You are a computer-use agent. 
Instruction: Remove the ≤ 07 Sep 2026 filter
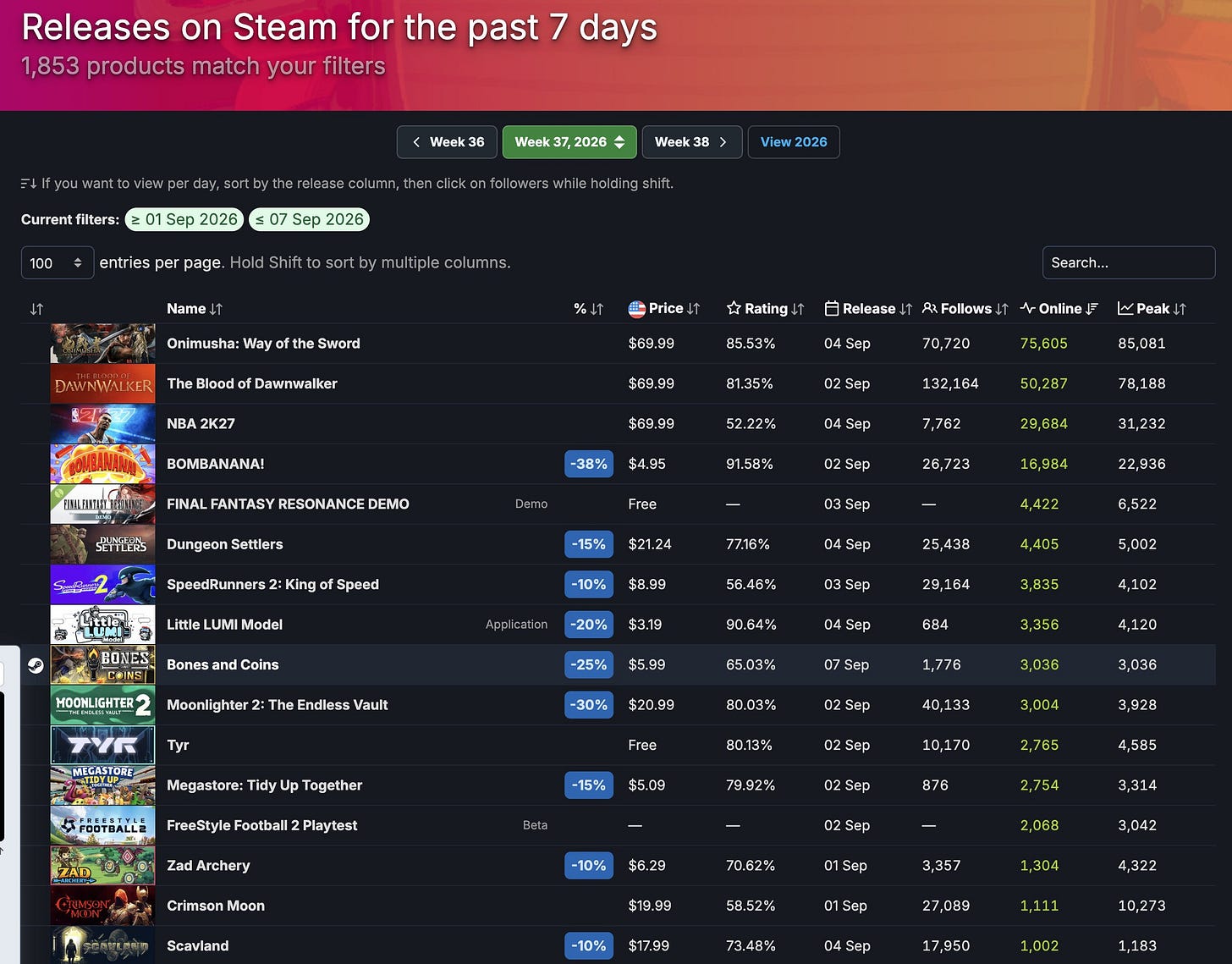click(309, 220)
